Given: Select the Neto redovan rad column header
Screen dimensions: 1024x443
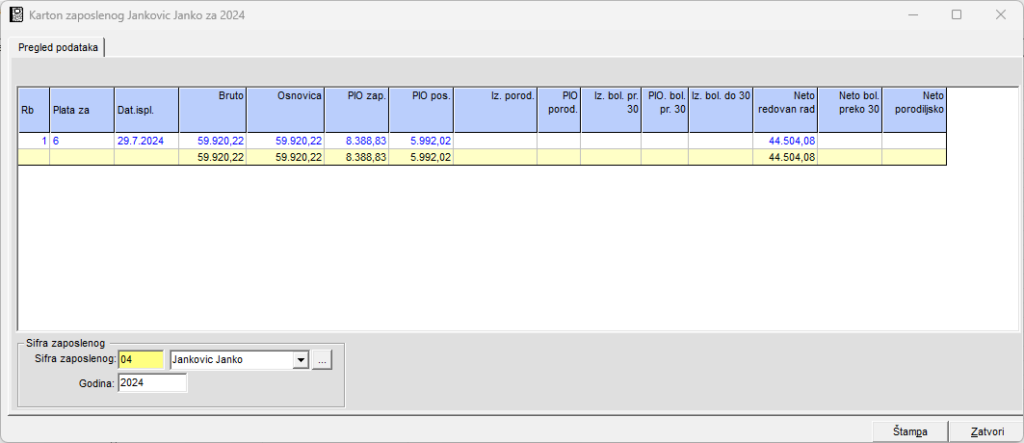Looking at the screenshot, I should point(785,109).
